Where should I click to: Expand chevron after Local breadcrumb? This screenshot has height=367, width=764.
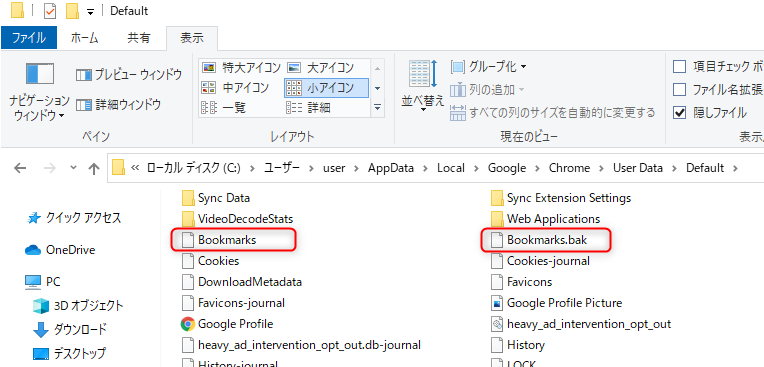(x=476, y=168)
